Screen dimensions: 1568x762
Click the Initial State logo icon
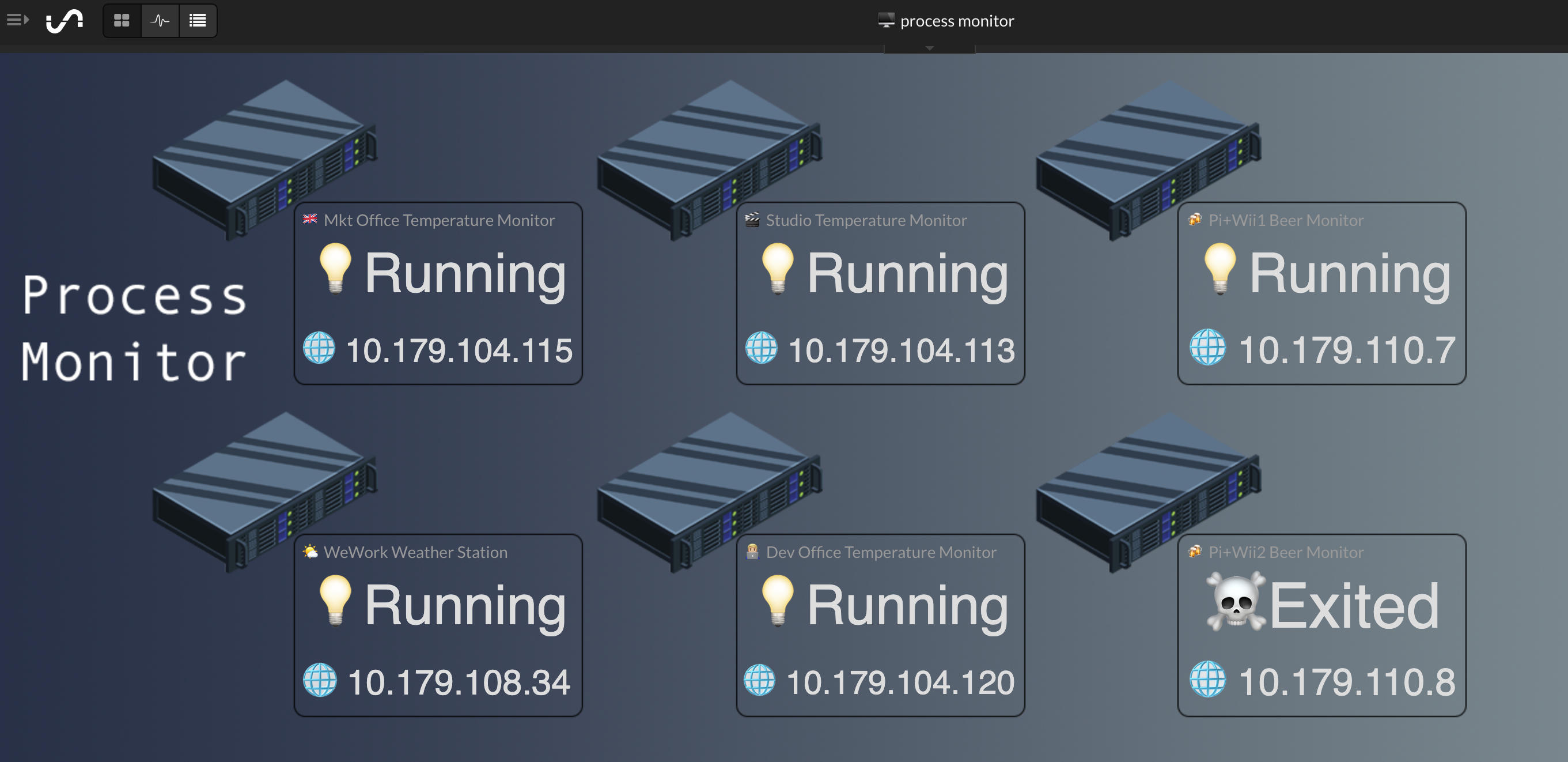65,21
